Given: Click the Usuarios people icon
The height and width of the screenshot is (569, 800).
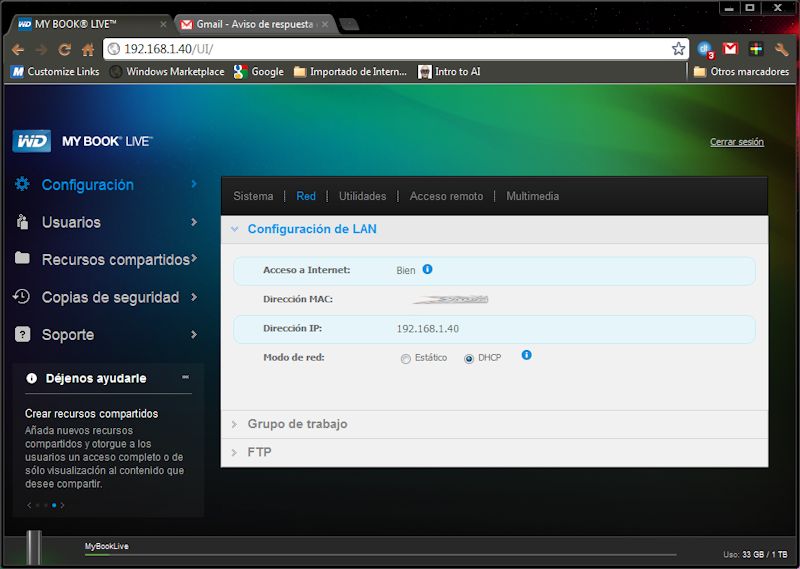Looking at the screenshot, I should tap(22, 222).
